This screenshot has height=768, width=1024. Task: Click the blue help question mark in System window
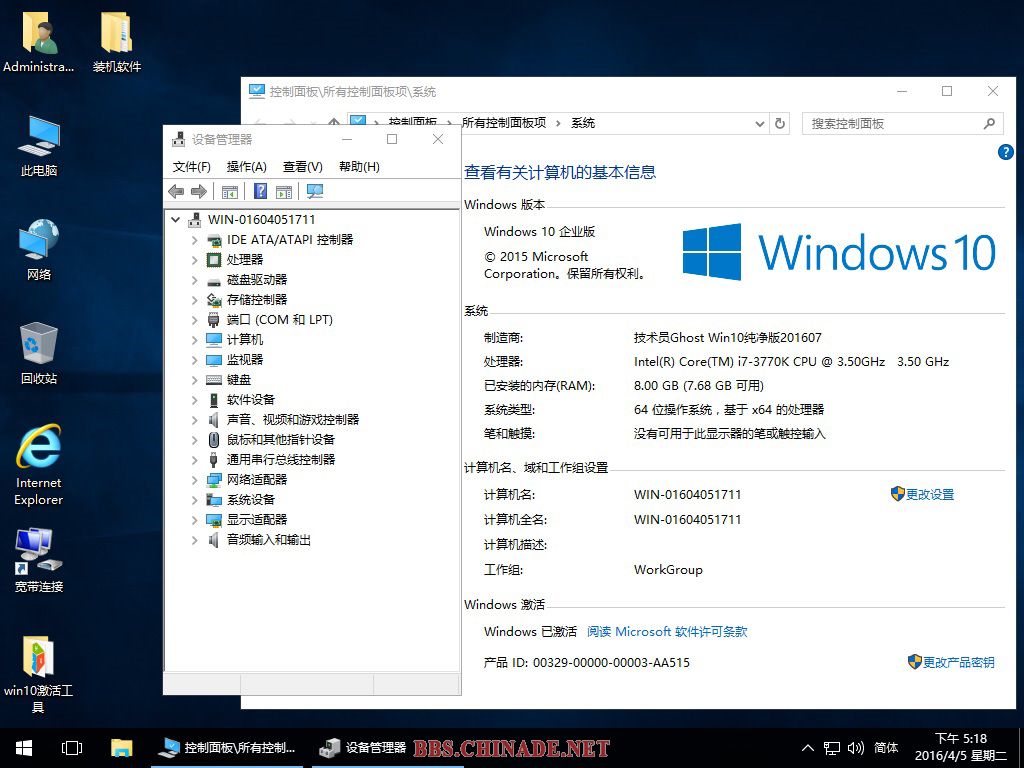pos(1006,152)
